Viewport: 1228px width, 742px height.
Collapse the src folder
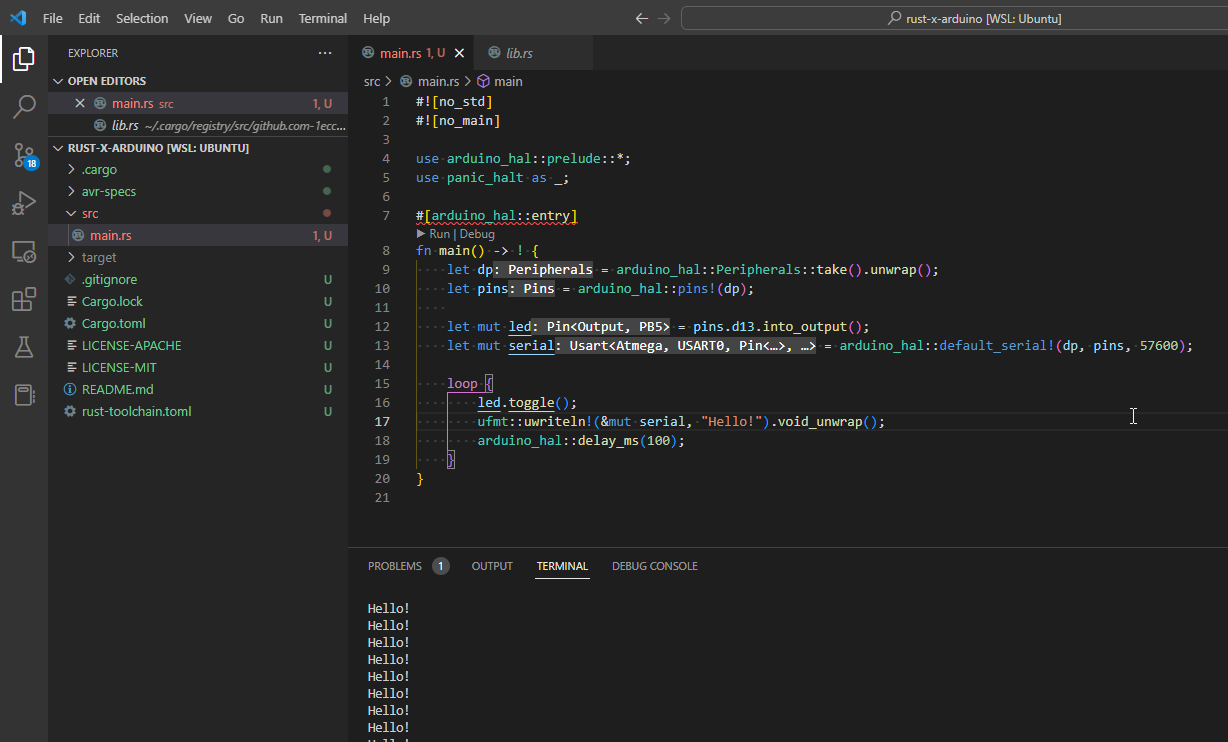click(x=89, y=213)
